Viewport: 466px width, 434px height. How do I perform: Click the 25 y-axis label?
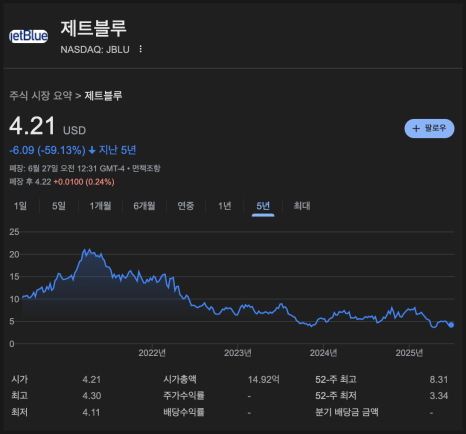[14, 232]
